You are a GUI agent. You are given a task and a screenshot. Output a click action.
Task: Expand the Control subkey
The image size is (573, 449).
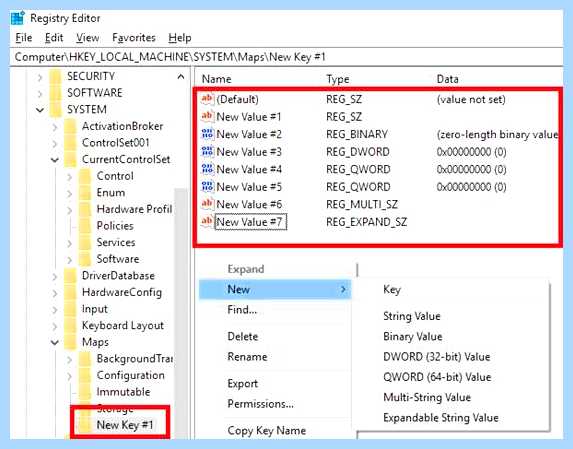click(69, 176)
